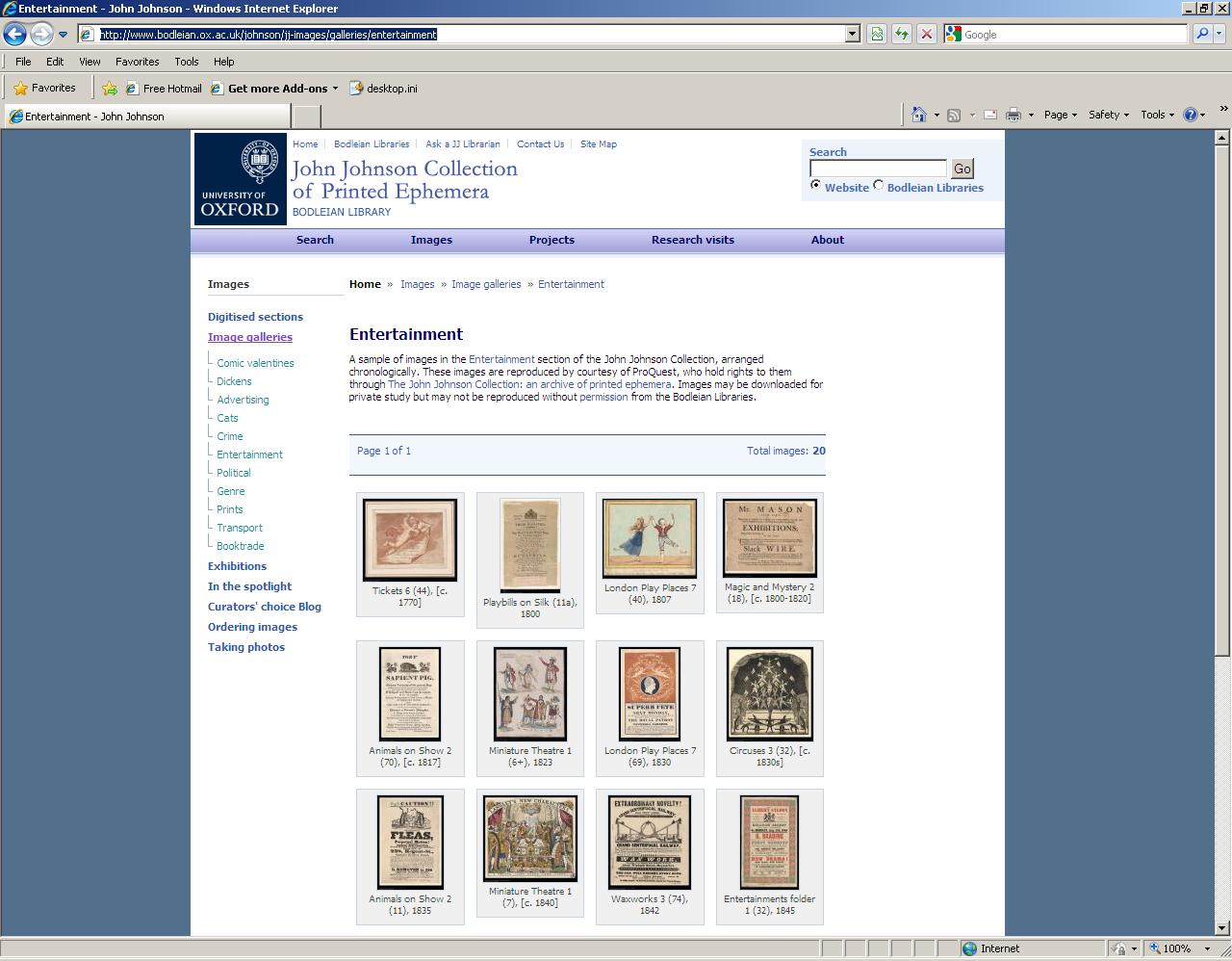Open the Playbills on Silk thumbnail

pyautogui.click(x=529, y=544)
